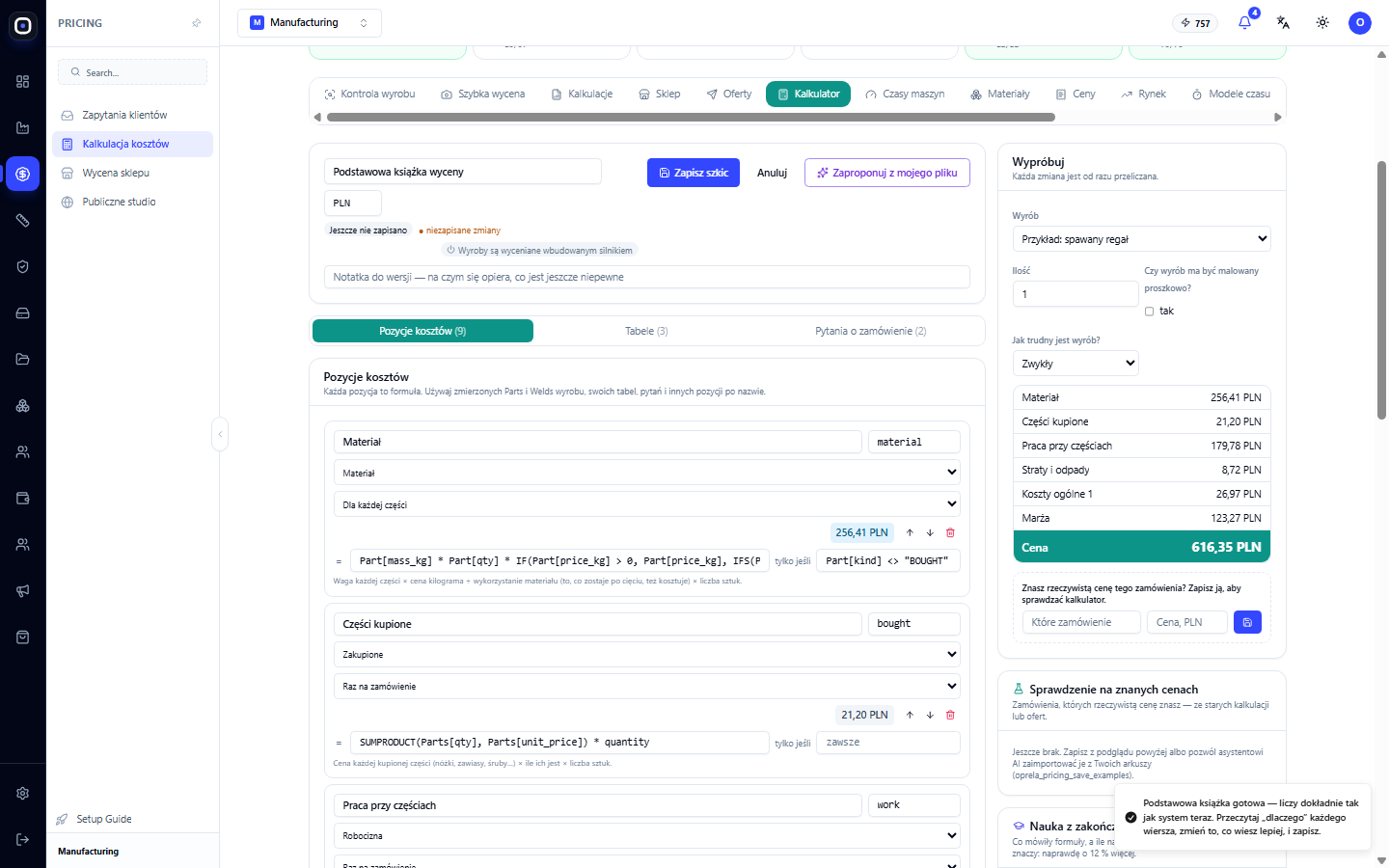Open the 'Zakupione' category dropdown
Screen dimensions: 1389x868
[x=646, y=654]
